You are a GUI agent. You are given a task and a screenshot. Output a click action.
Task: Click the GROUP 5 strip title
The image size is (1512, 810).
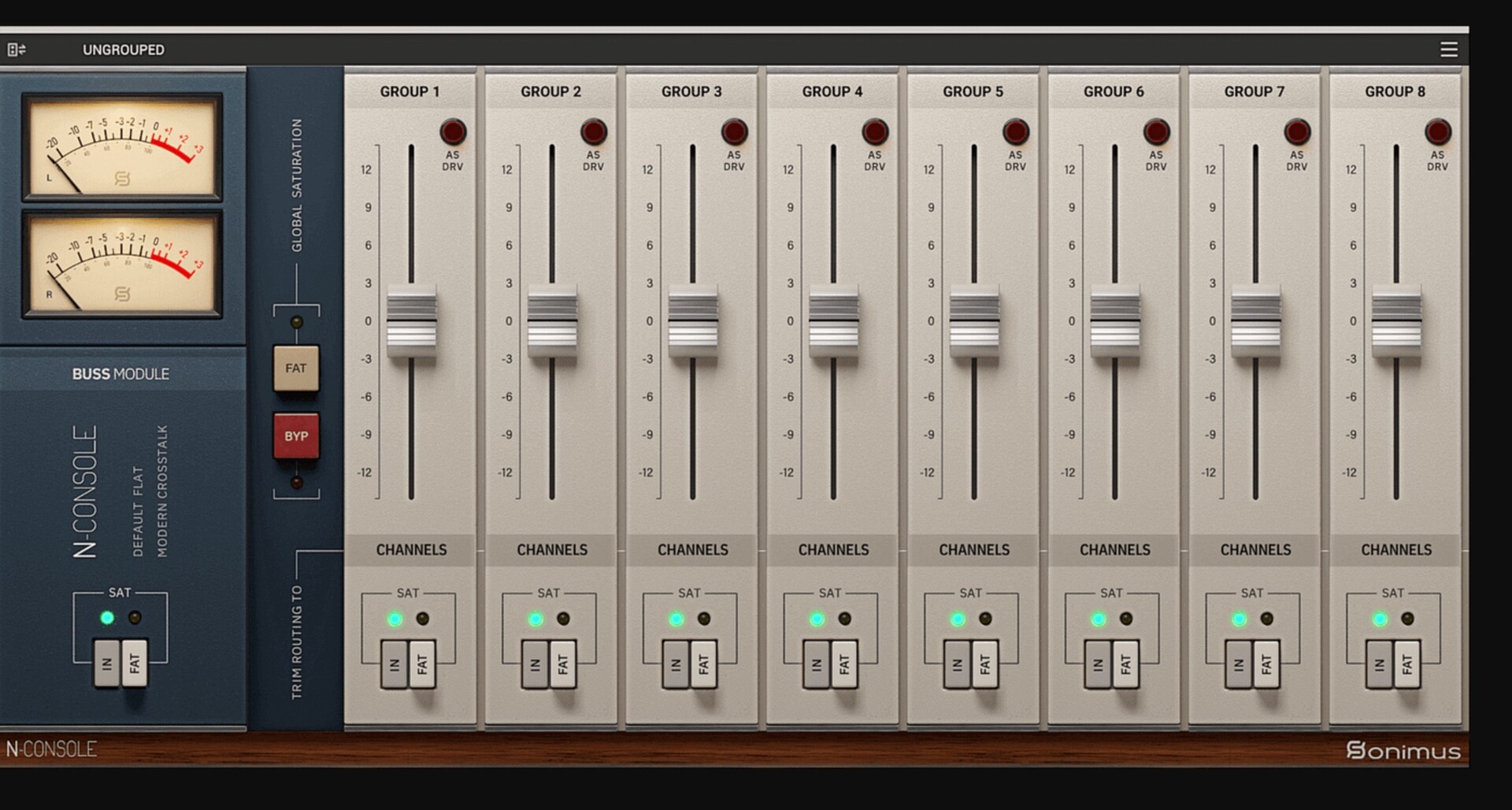click(x=973, y=91)
